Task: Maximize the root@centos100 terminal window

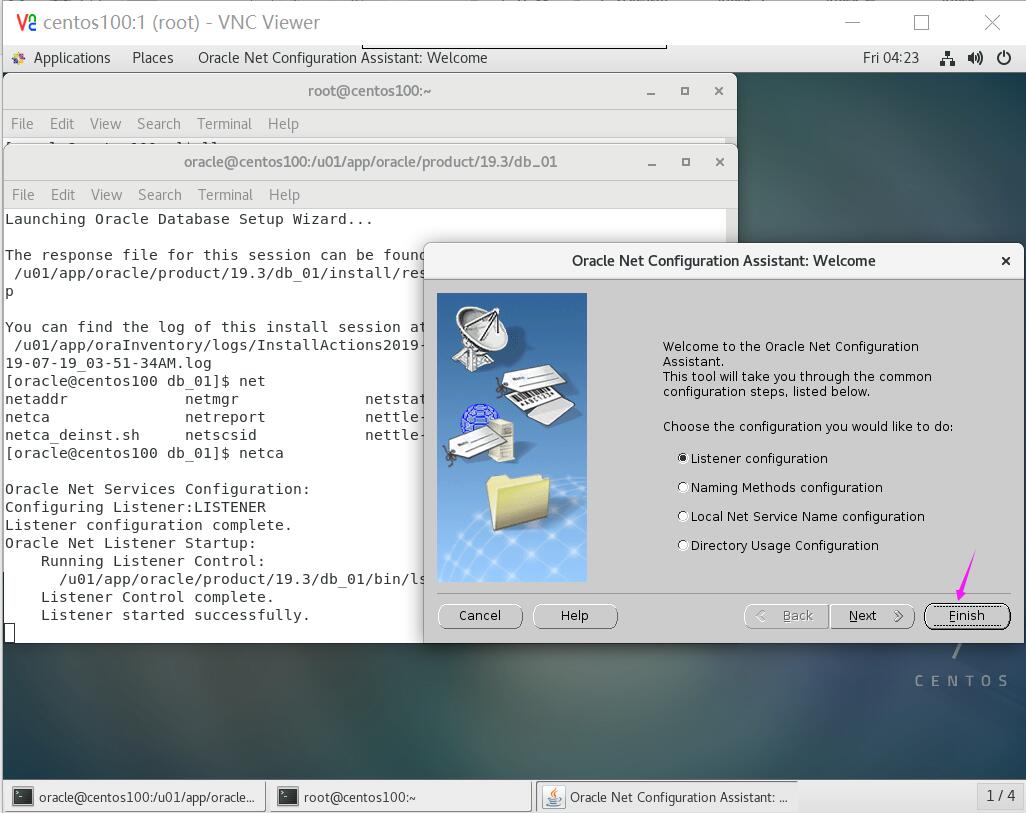Action: pyautogui.click(x=684, y=91)
